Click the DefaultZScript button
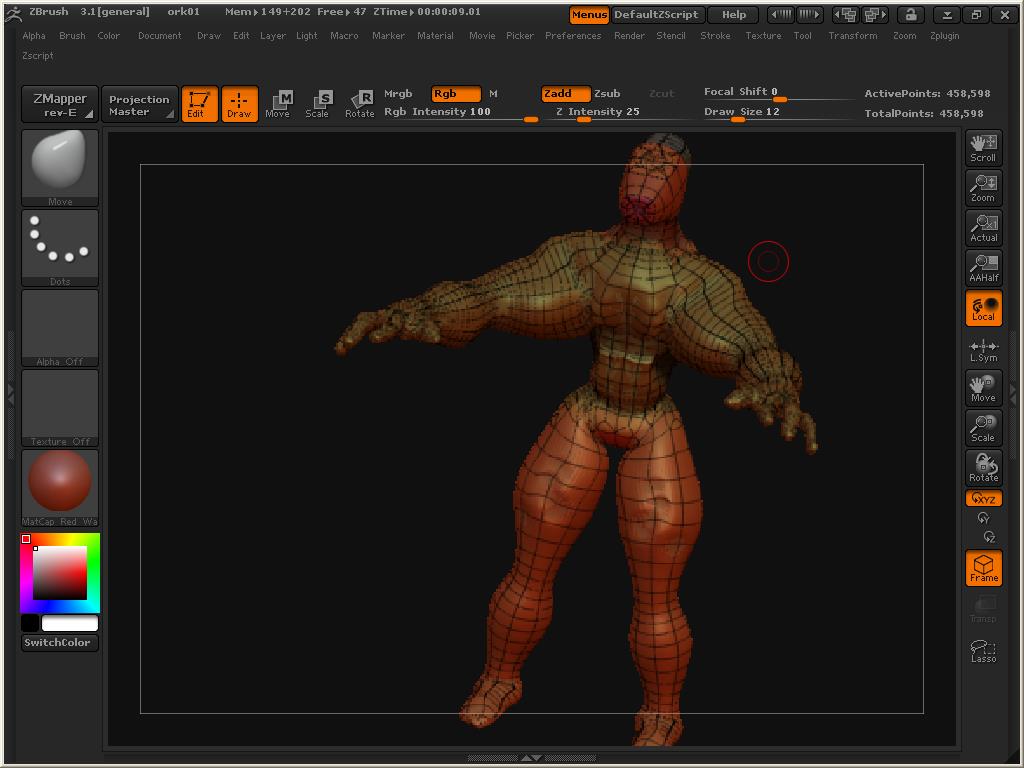Screen dimensions: 1024x768 tap(656, 14)
